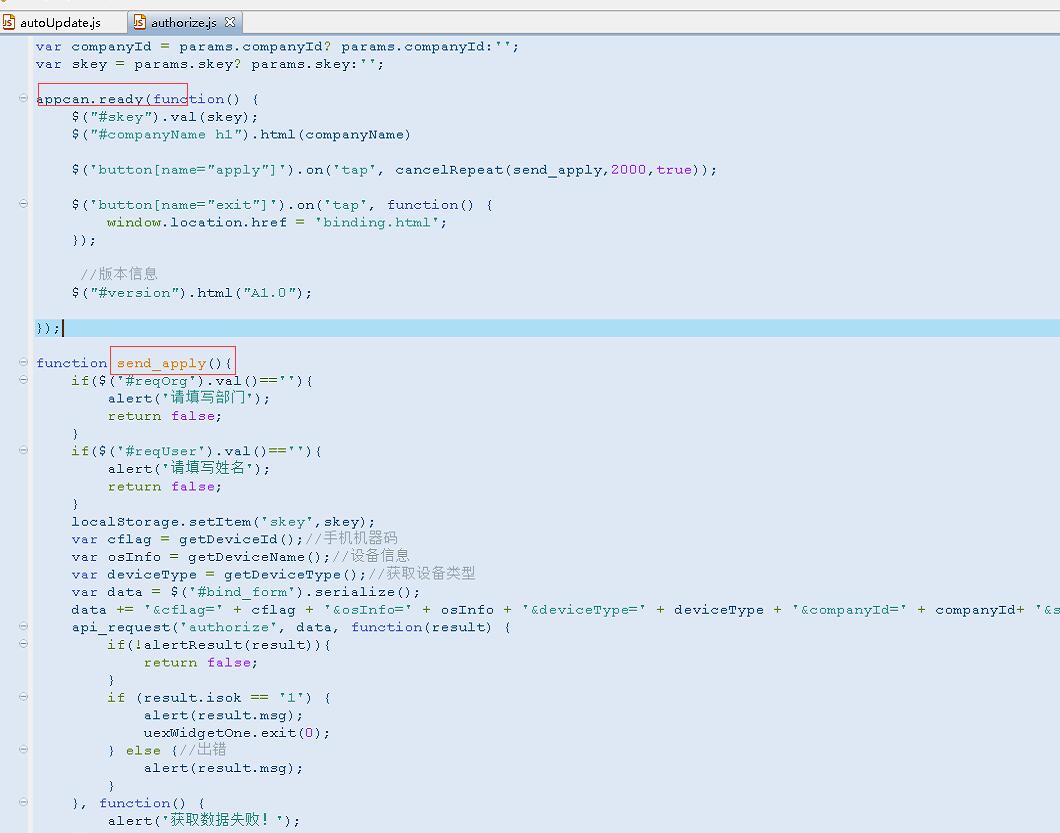Click the highlighted }); line
Screen dimensions: 1060x833
tap(547, 328)
